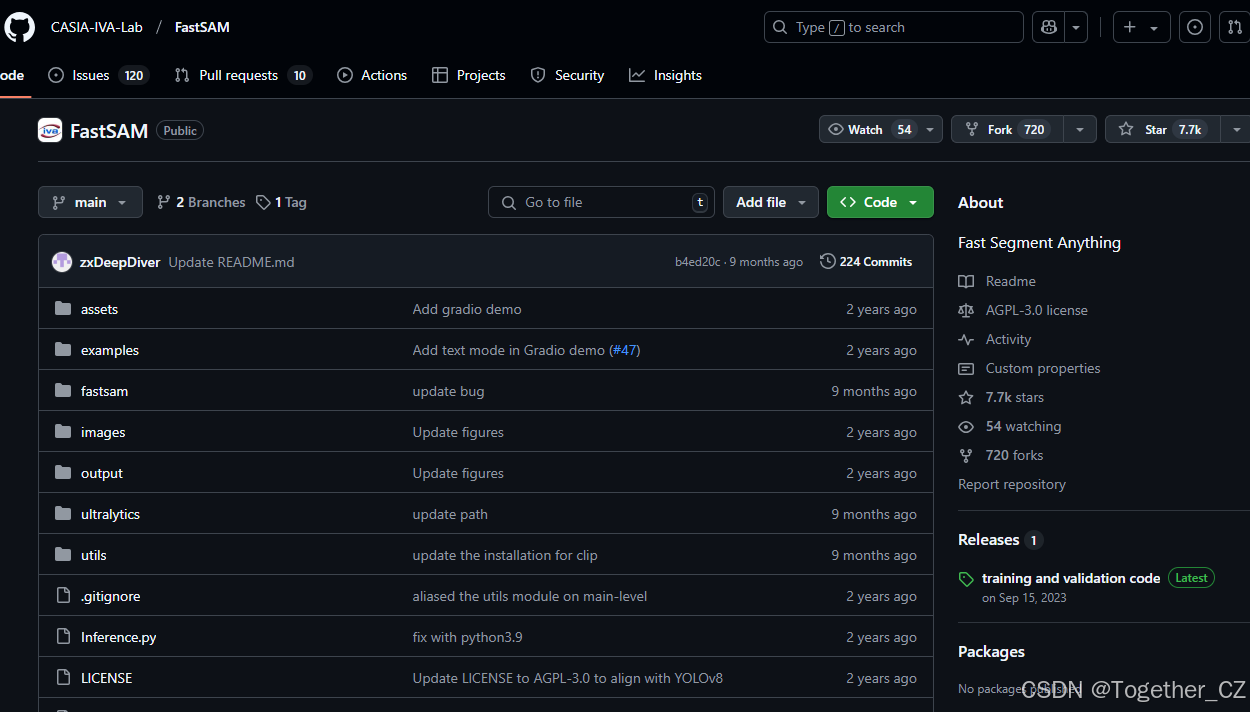Fork the repository with Fork button
The height and width of the screenshot is (712, 1250).
click(1008, 130)
